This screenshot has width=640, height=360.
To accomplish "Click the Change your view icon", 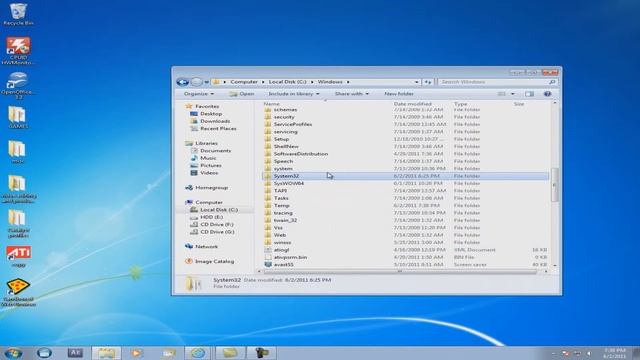I will (502, 94).
